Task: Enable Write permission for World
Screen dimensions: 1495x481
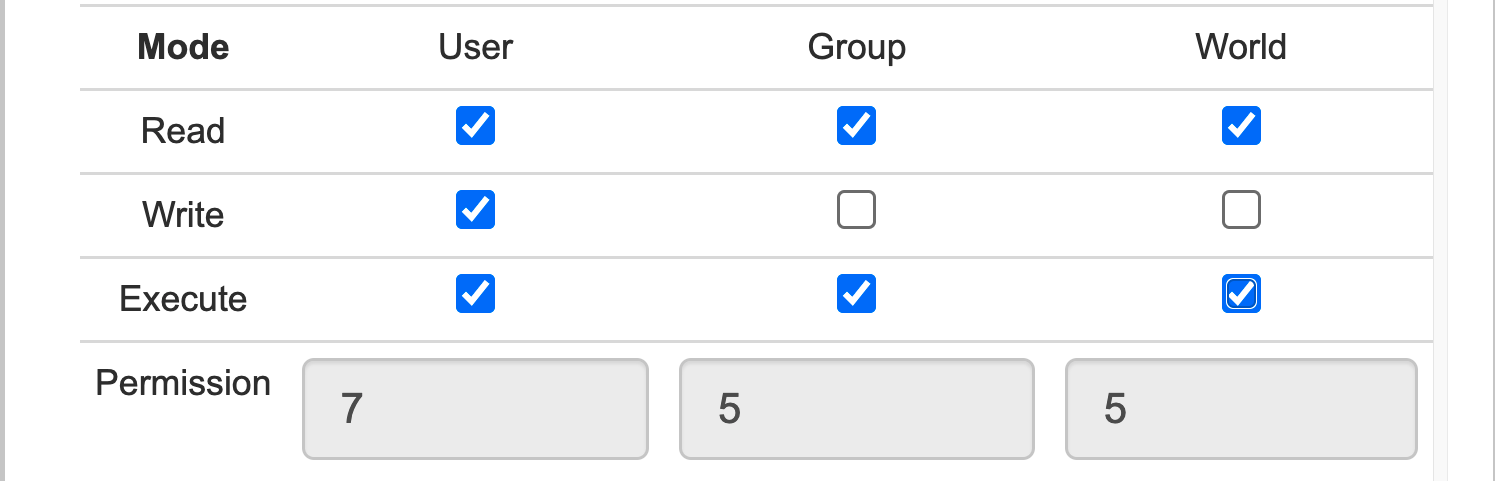Action: pos(1241,210)
